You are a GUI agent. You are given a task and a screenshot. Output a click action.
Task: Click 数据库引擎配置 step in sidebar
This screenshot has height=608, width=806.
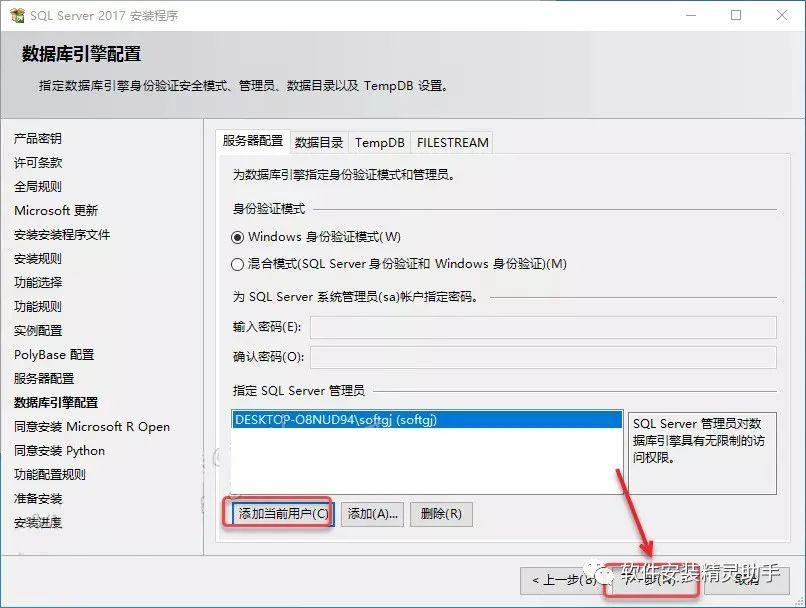click(x=56, y=402)
